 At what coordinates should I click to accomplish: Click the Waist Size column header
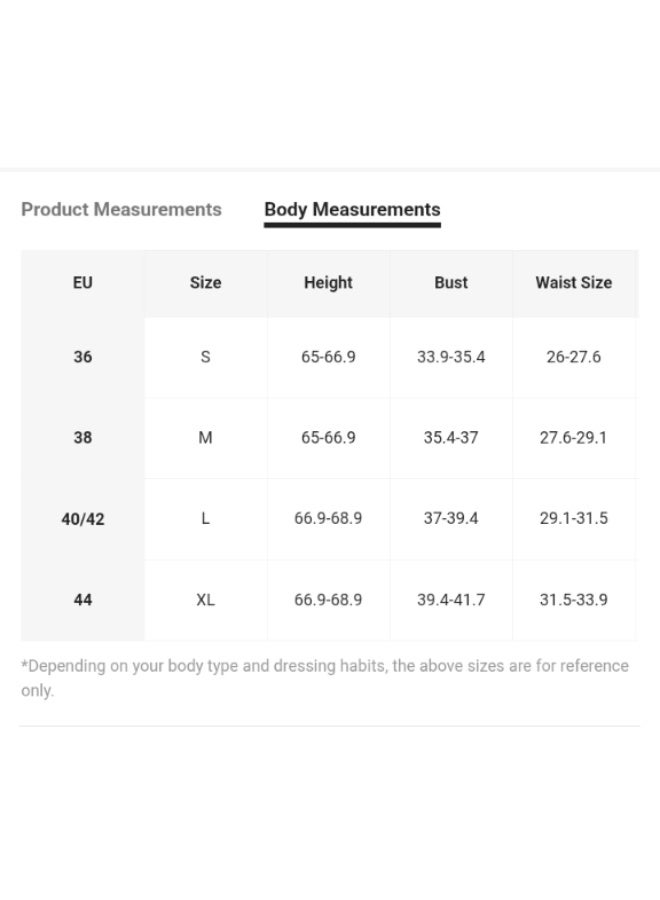tap(573, 283)
